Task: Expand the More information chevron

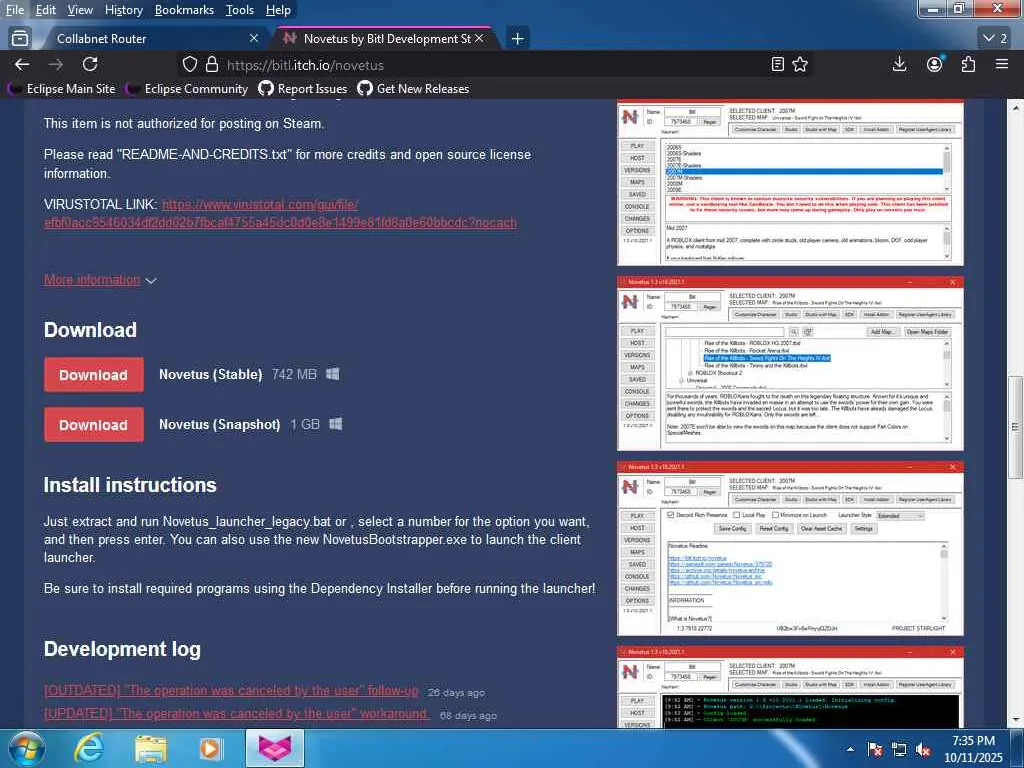Action: tap(152, 281)
